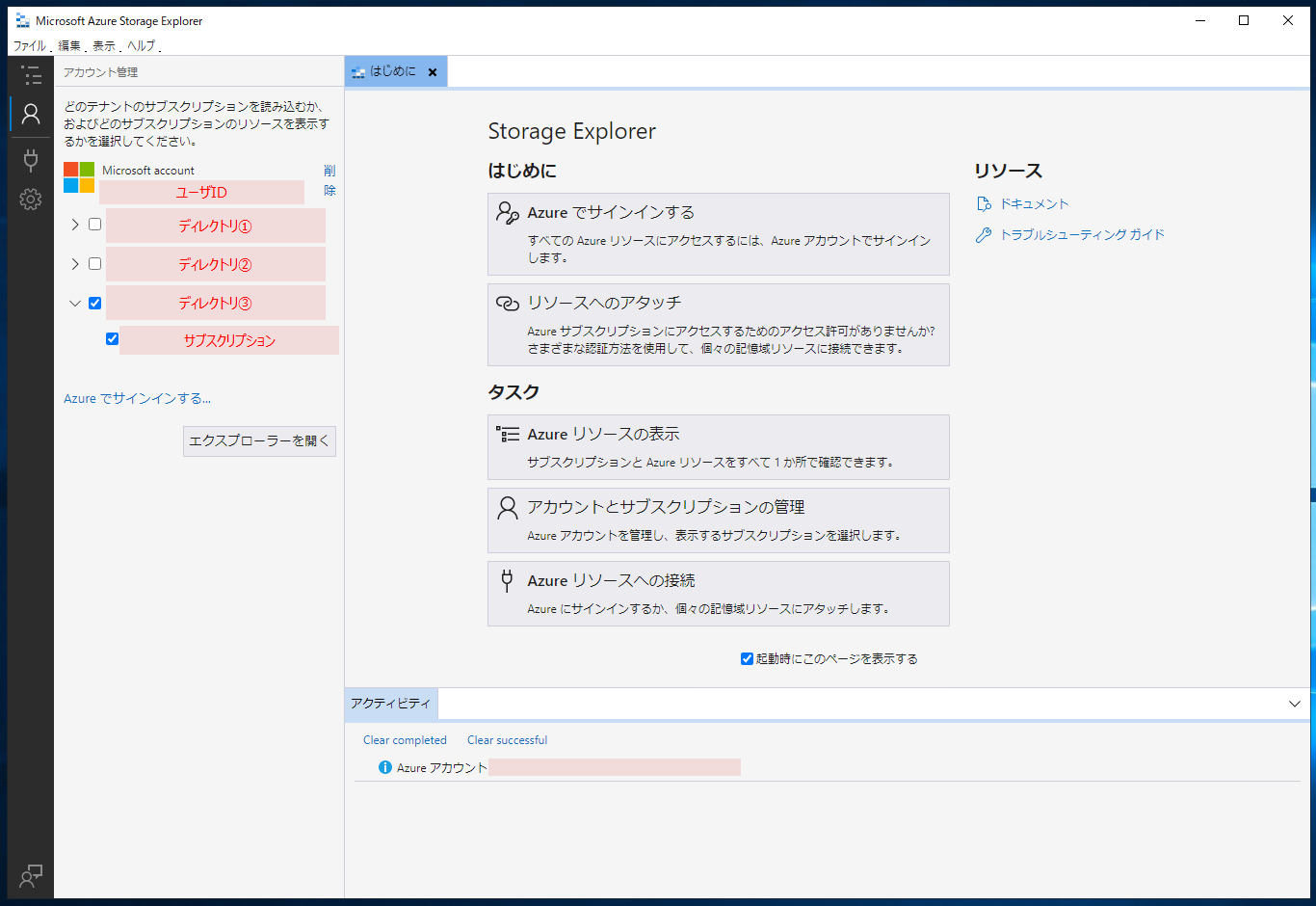This screenshot has height=906, width=1316.
Task: Close the はじめに tab
Action: (x=433, y=72)
